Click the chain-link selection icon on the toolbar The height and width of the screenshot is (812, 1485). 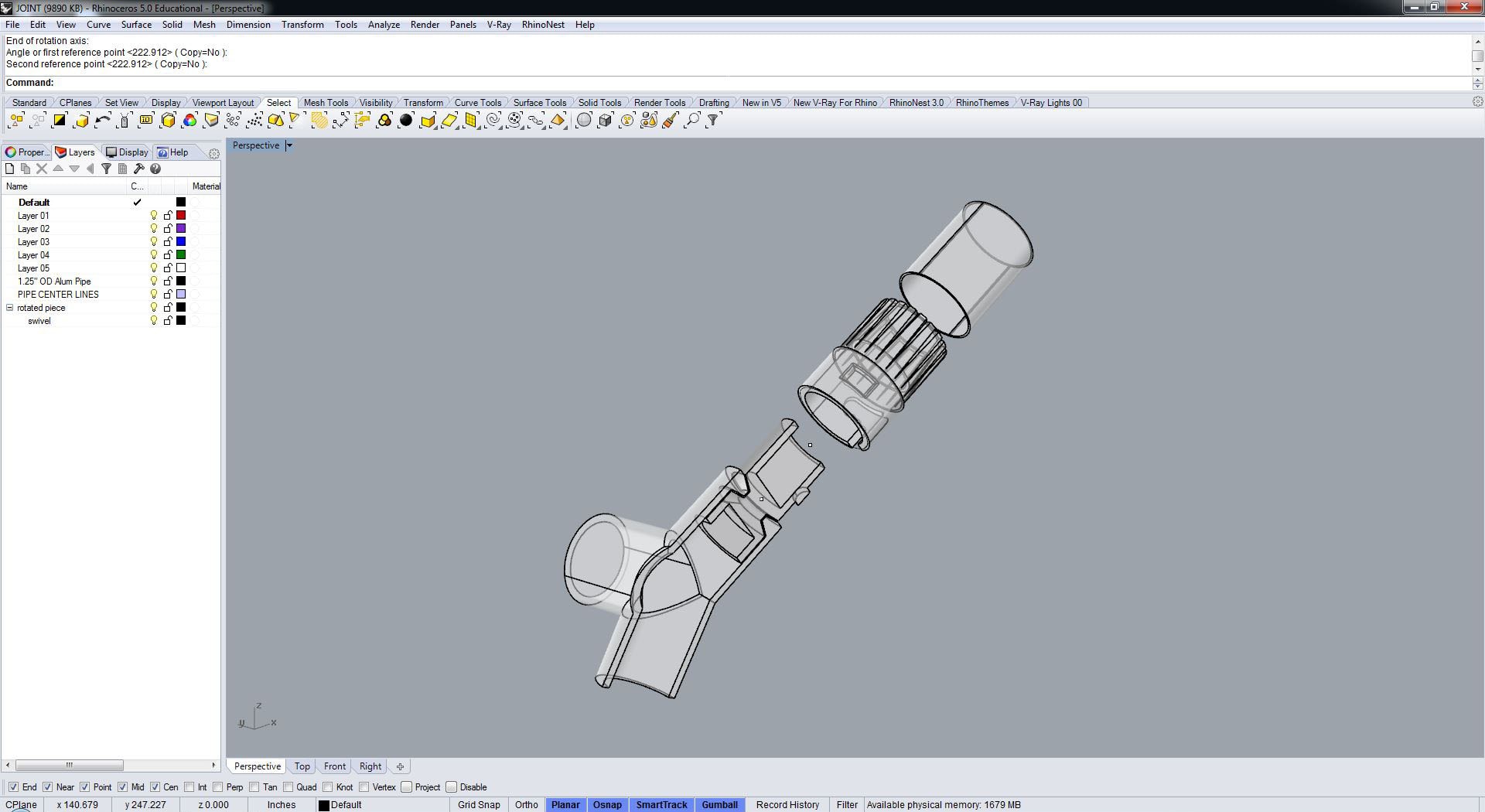[534, 120]
